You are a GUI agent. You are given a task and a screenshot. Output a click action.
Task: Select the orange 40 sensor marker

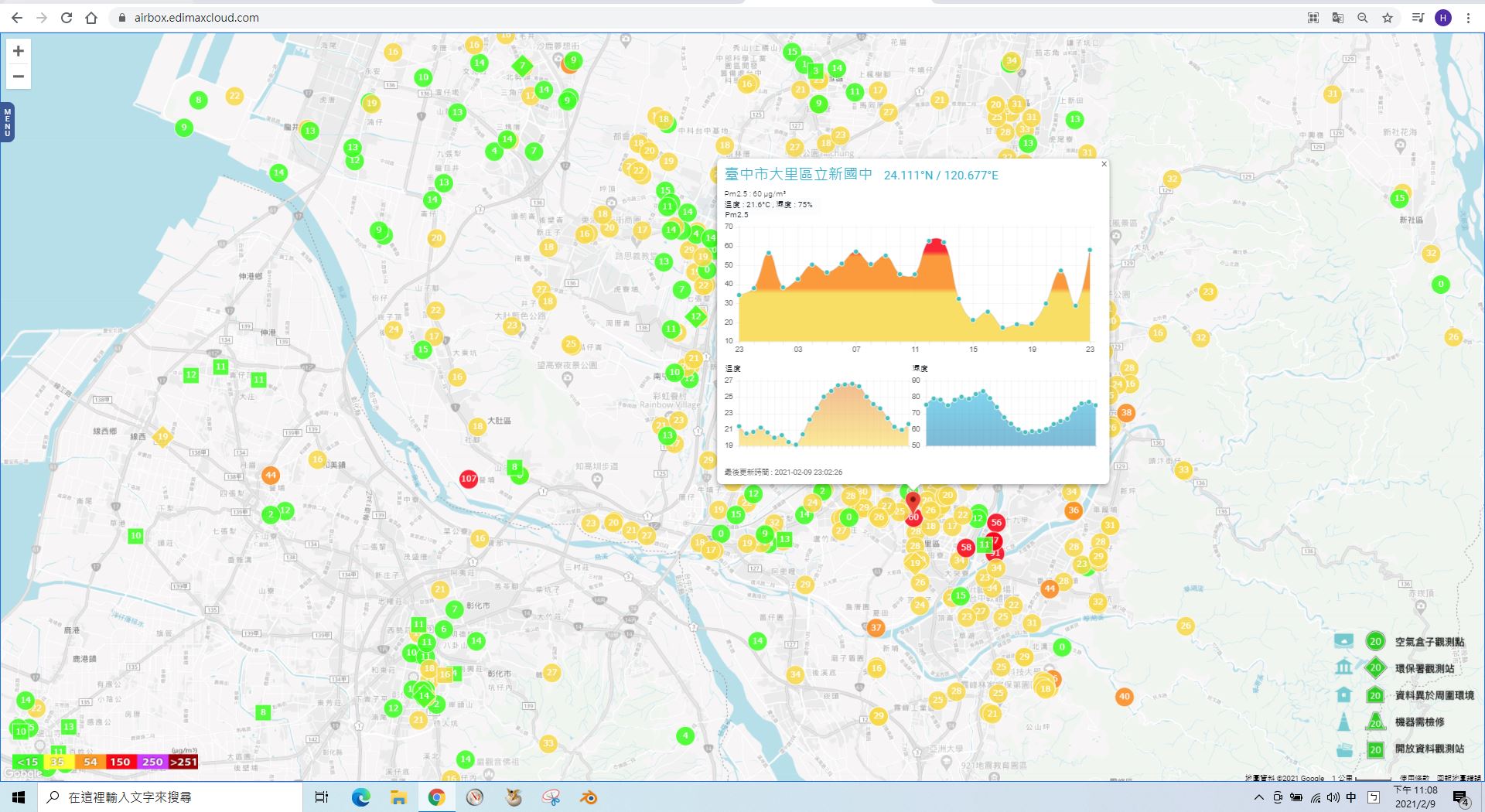point(1125,696)
